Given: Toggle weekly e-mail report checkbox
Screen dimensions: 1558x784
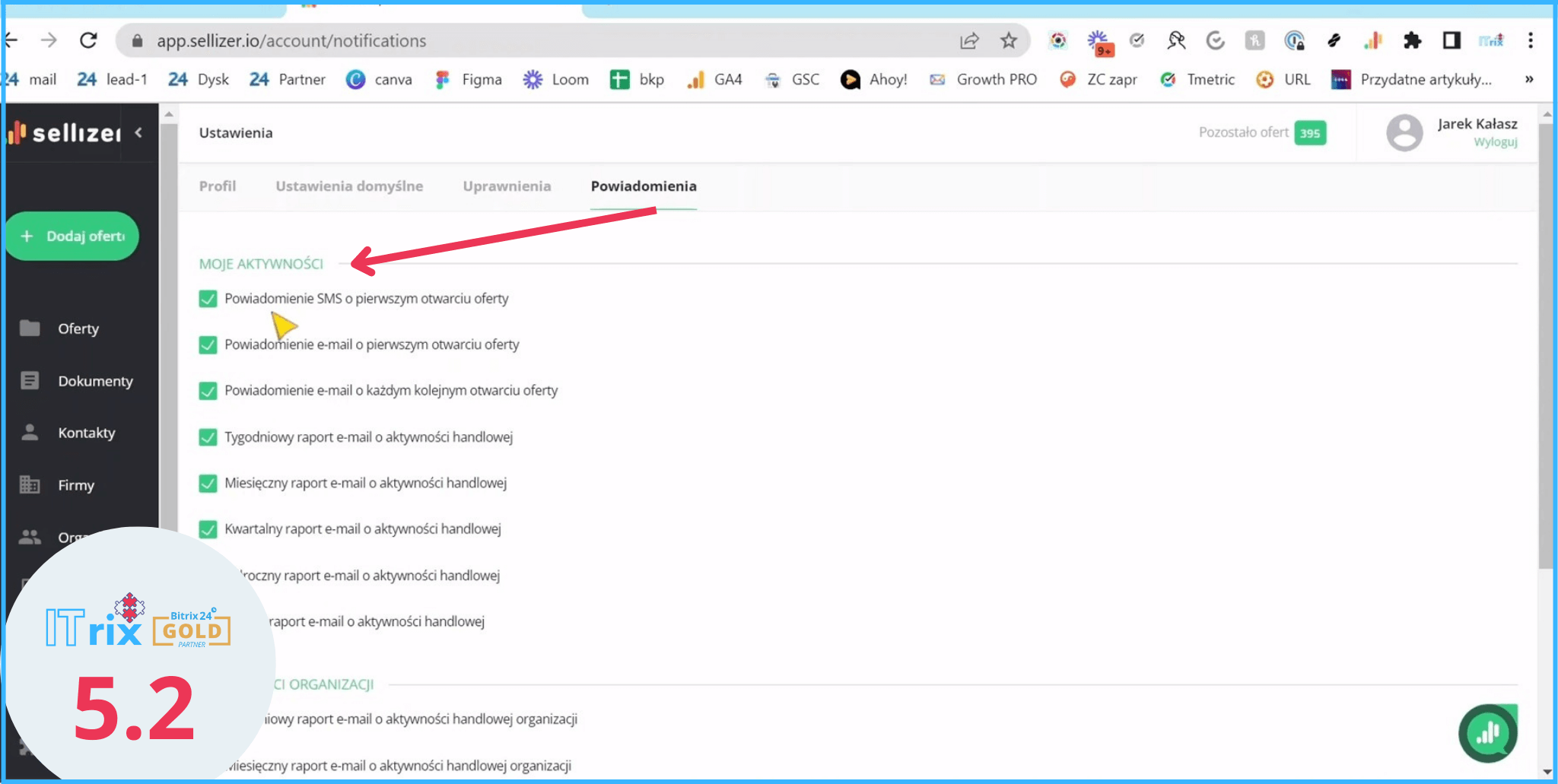Looking at the screenshot, I should coord(208,437).
